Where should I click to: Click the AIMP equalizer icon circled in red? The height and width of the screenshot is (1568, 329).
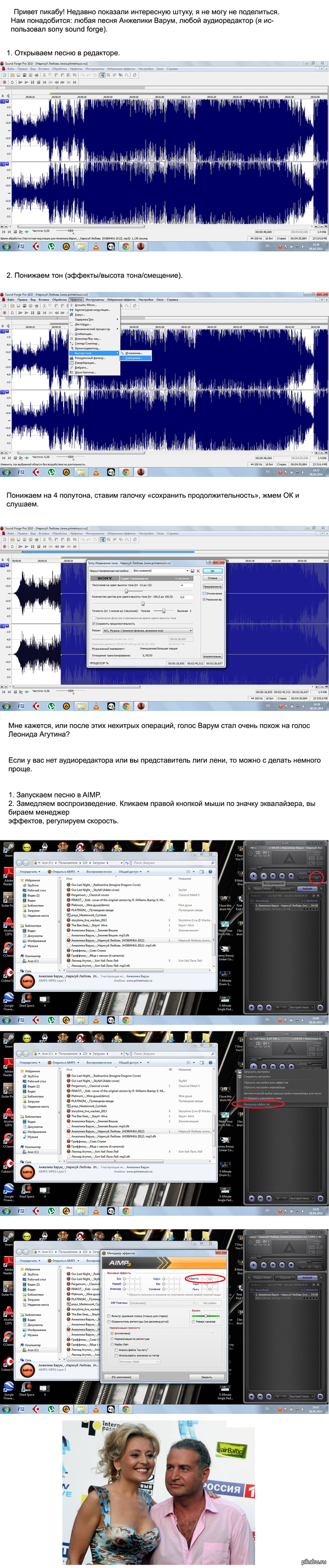click(x=316, y=877)
